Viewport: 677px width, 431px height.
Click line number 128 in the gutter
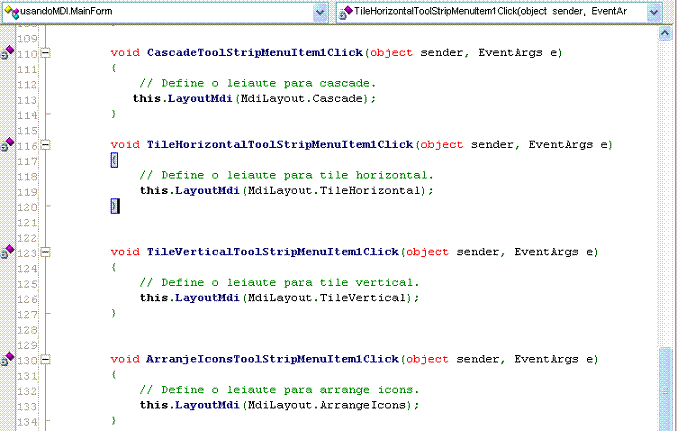27,330
